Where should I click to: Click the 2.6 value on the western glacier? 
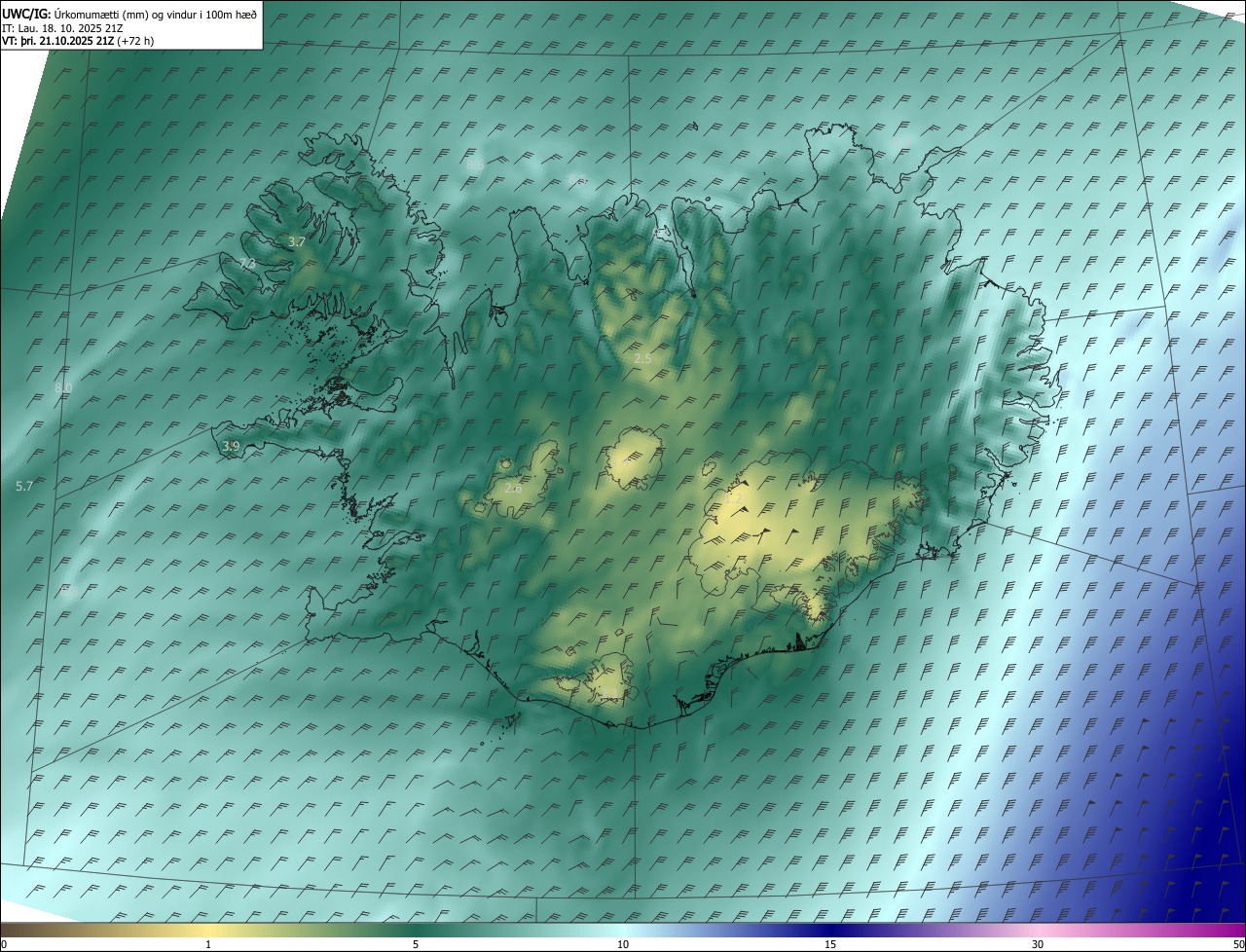tap(513, 488)
